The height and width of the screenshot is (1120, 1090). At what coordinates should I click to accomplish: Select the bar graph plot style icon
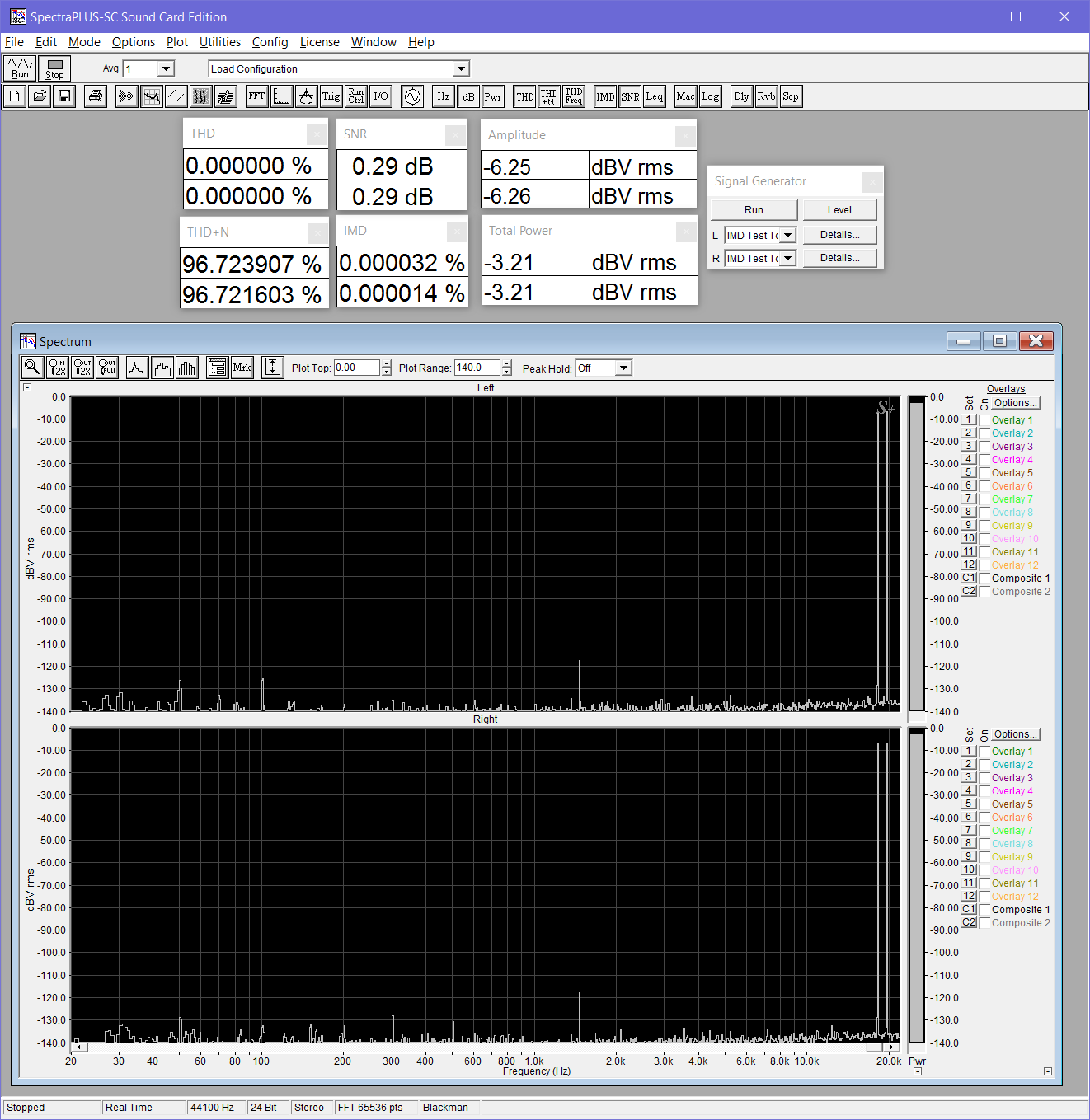[x=187, y=368]
